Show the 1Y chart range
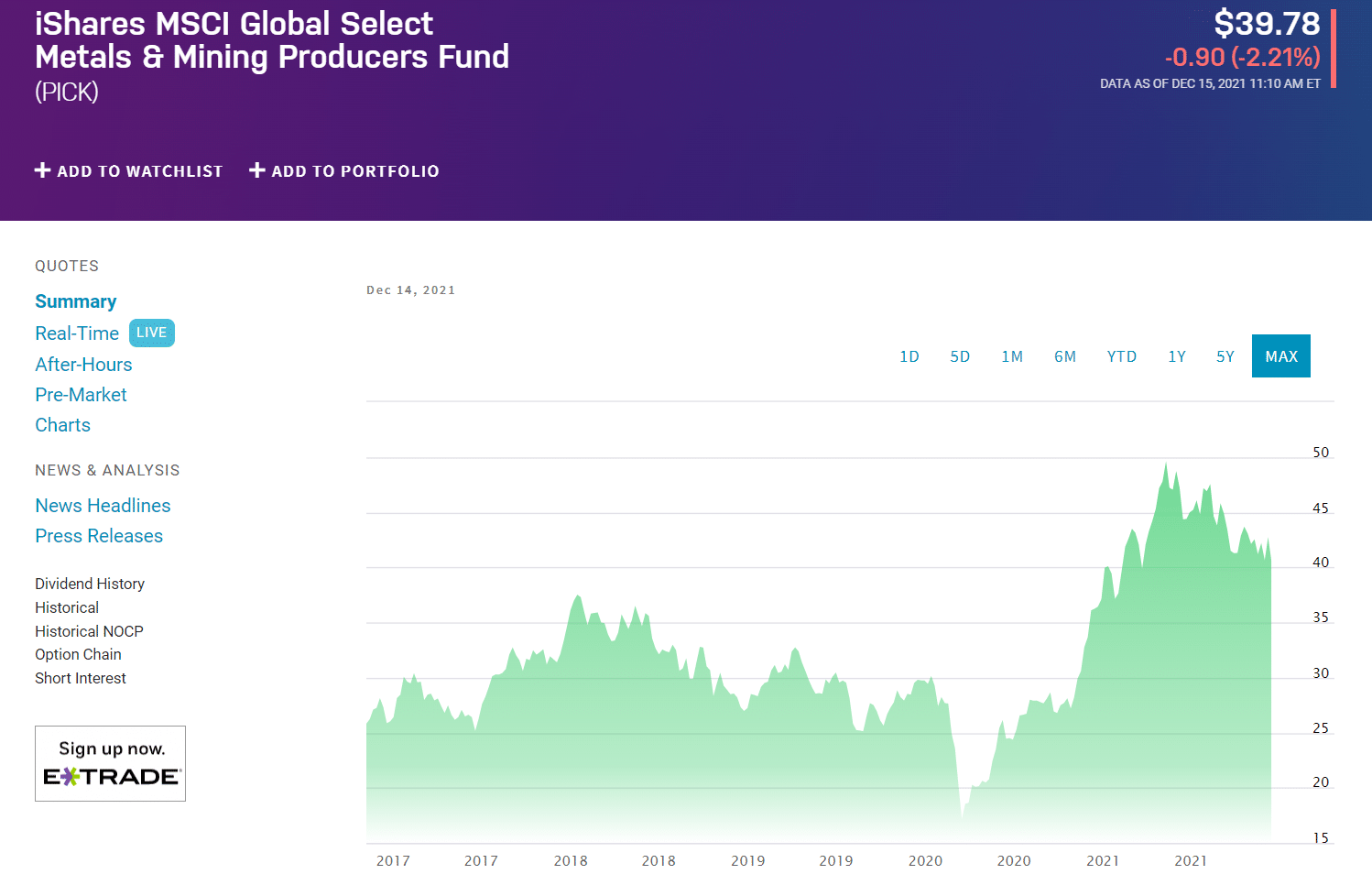Image resolution: width=1372 pixels, height=896 pixels. pyautogui.click(x=1177, y=356)
